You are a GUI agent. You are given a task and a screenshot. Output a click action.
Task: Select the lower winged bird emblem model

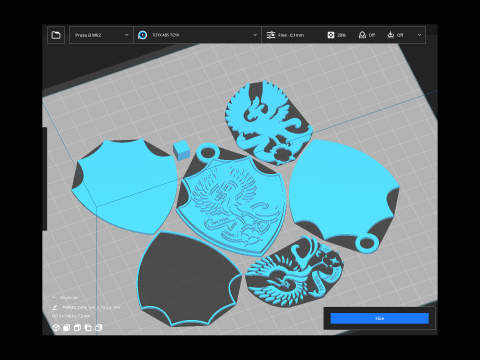295,273
